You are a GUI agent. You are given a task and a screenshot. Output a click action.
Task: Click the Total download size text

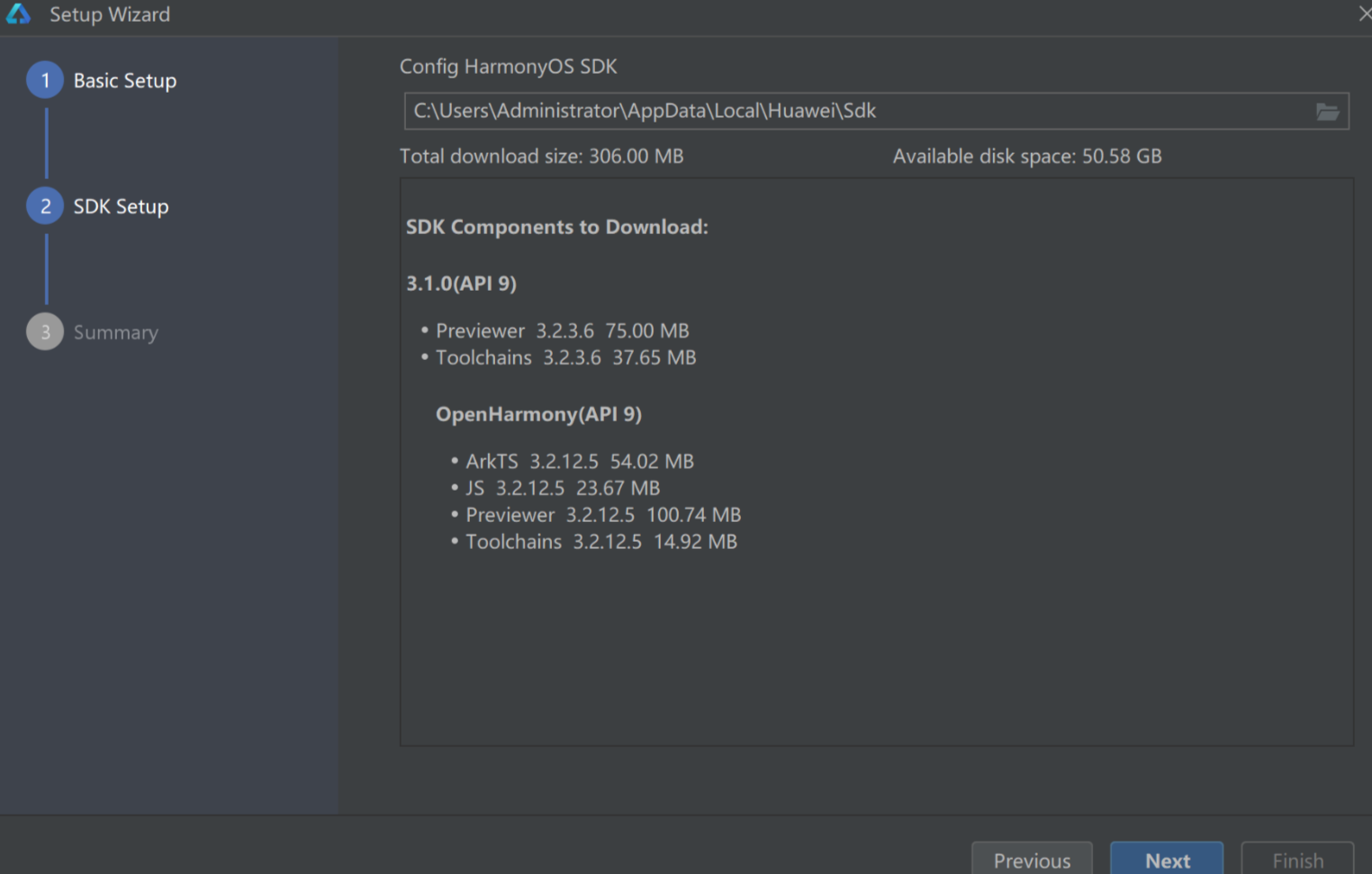click(x=541, y=157)
